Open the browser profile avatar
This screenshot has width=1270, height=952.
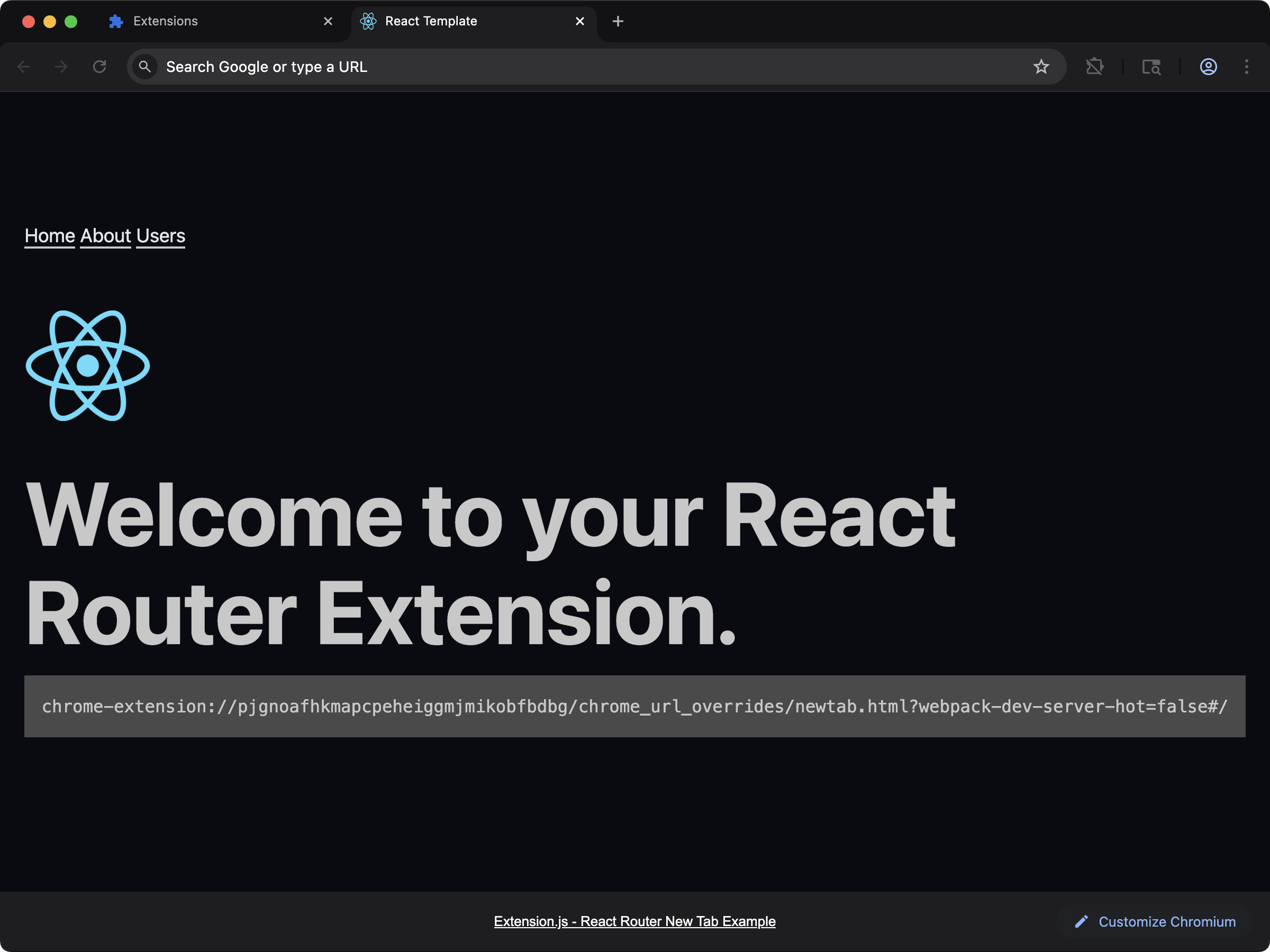[x=1209, y=67]
